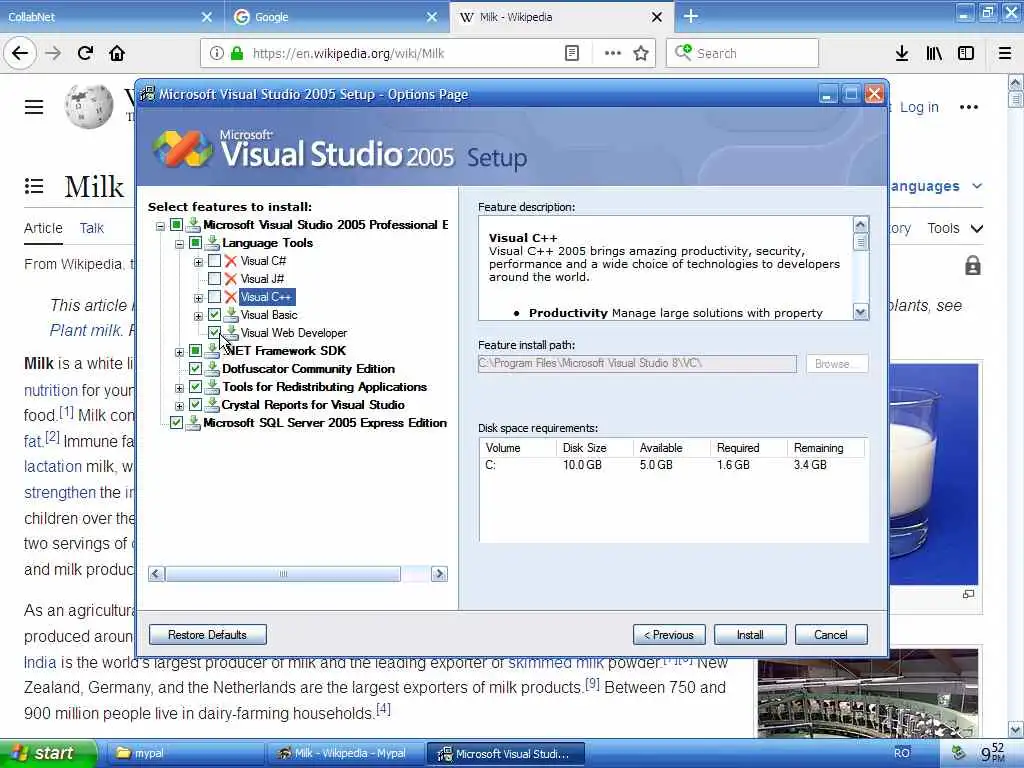Enable the Visual C# checkbox
The width and height of the screenshot is (1024, 768).
point(214,261)
